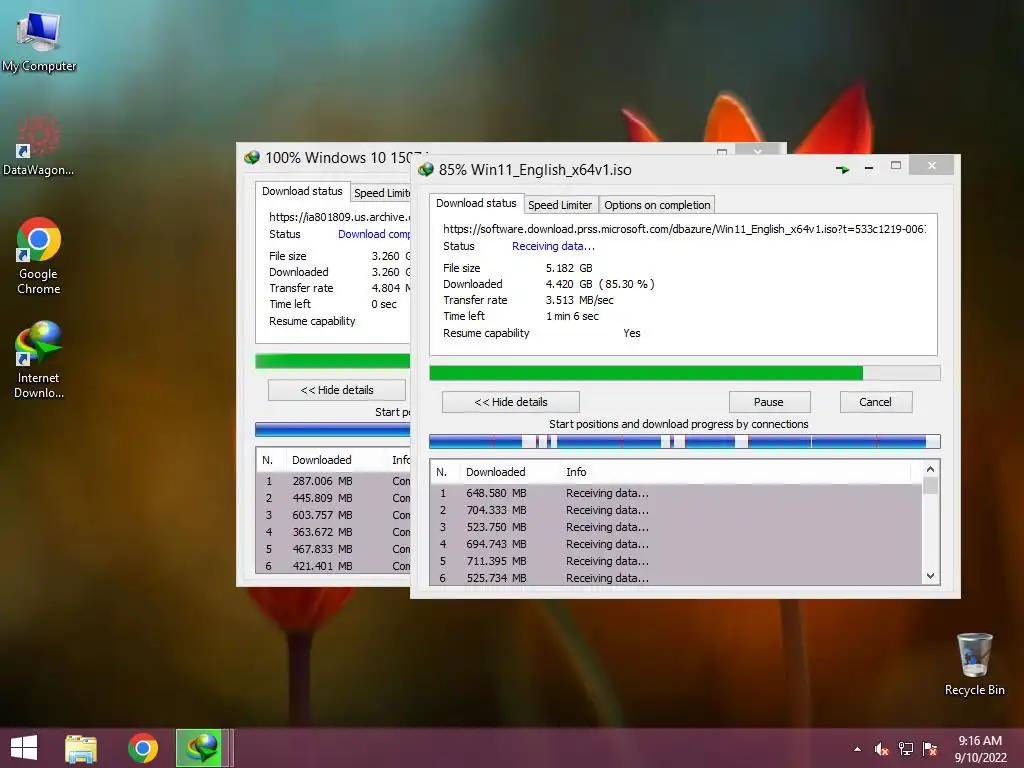Open the My Computer desktop icon
Image resolution: width=1024 pixels, height=768 pixels.
(x=39, y=40)
